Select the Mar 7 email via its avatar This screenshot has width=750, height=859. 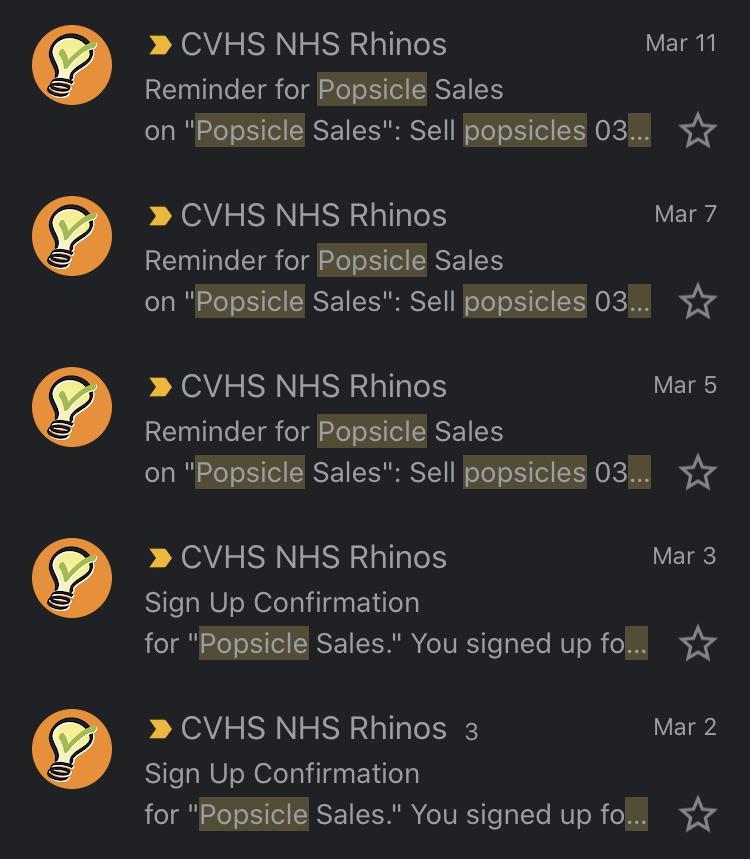pyautogui.click(x=72, y=236)
